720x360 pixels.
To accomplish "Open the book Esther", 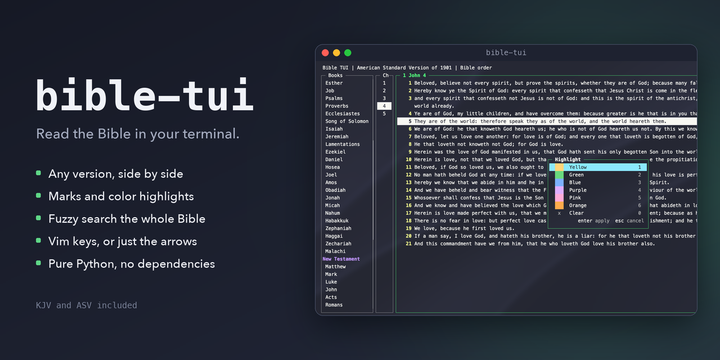I will [334, 83].
